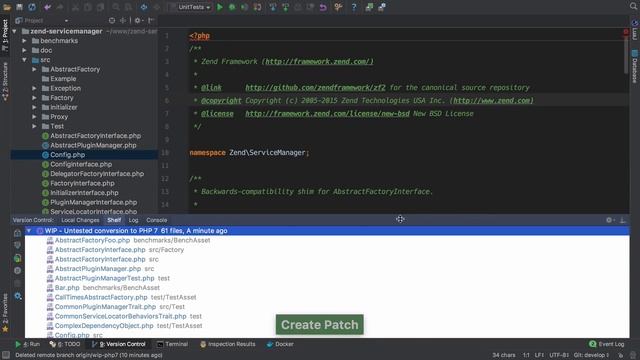
Task: Run with coverage icon next to debug
Action: [x=244, y=7]
